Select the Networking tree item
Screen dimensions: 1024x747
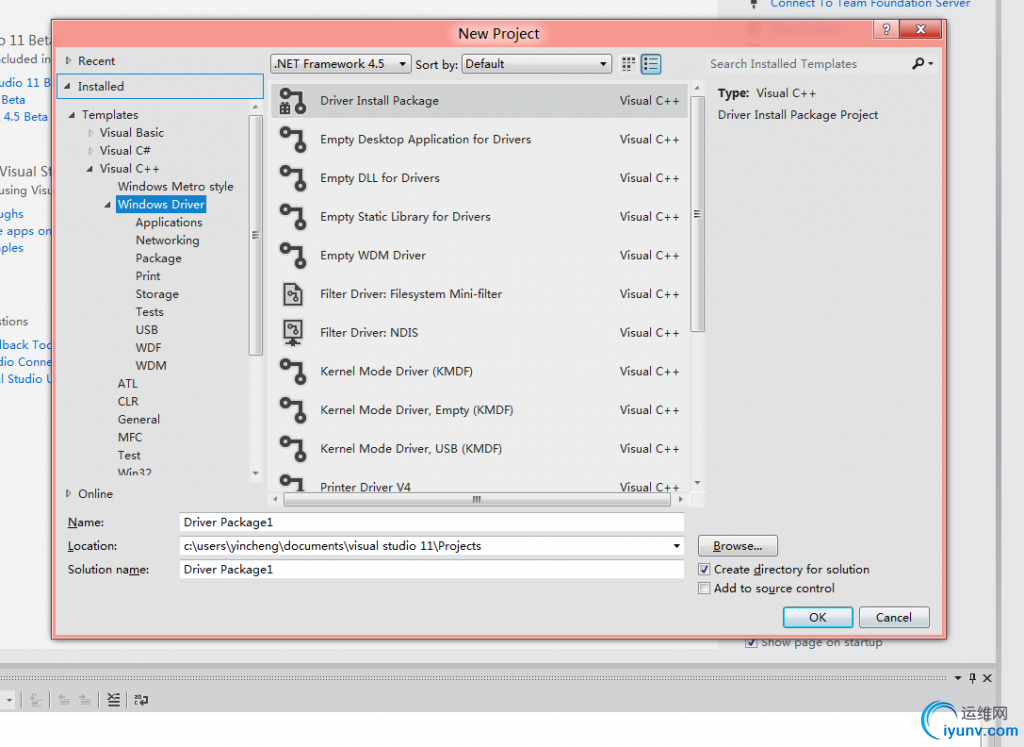click(168, 240)
